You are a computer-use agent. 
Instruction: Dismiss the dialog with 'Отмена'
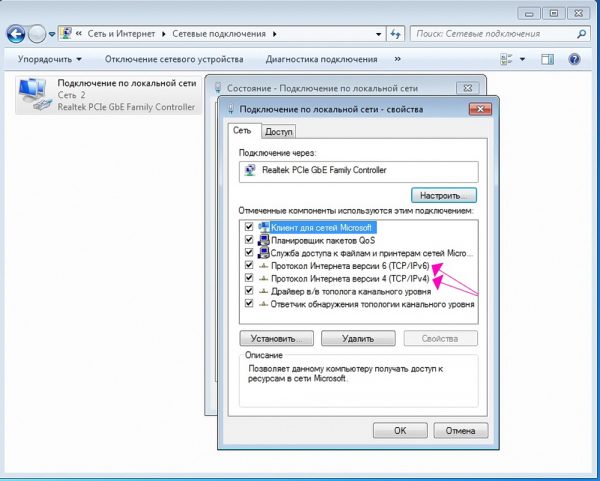[460, 430]
